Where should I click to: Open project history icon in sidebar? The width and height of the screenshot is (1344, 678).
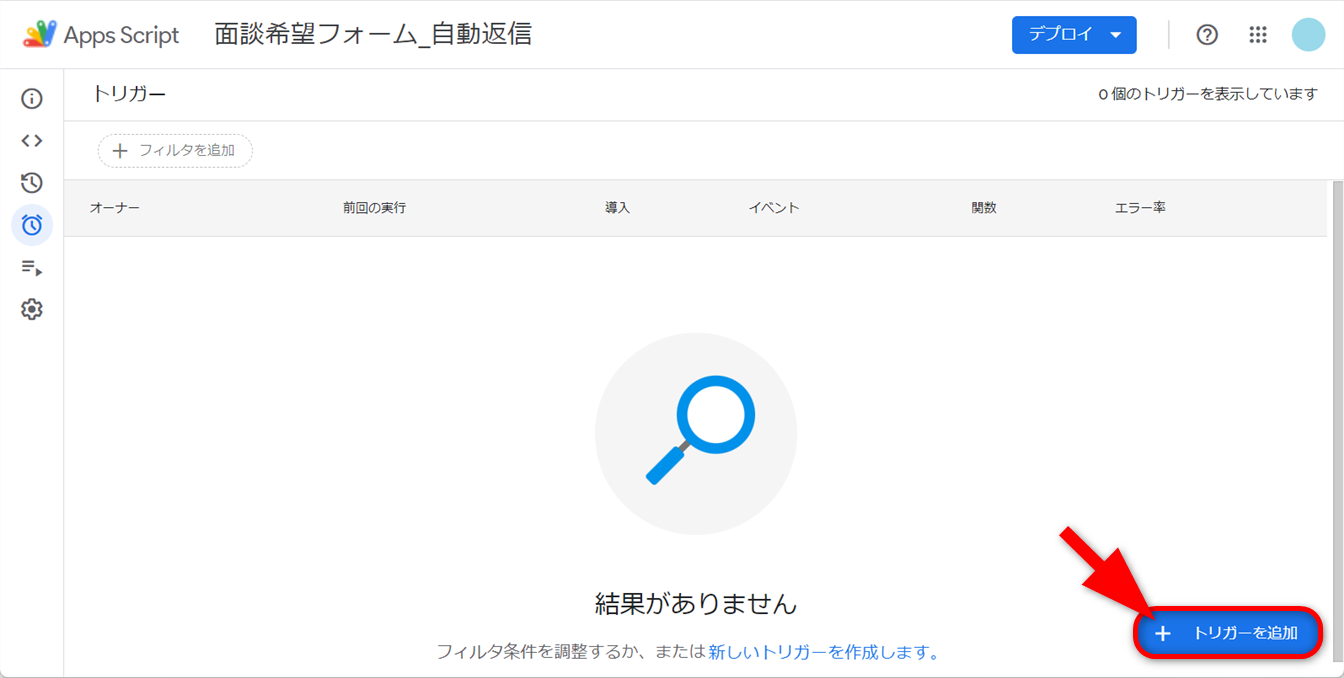point(32,183)
